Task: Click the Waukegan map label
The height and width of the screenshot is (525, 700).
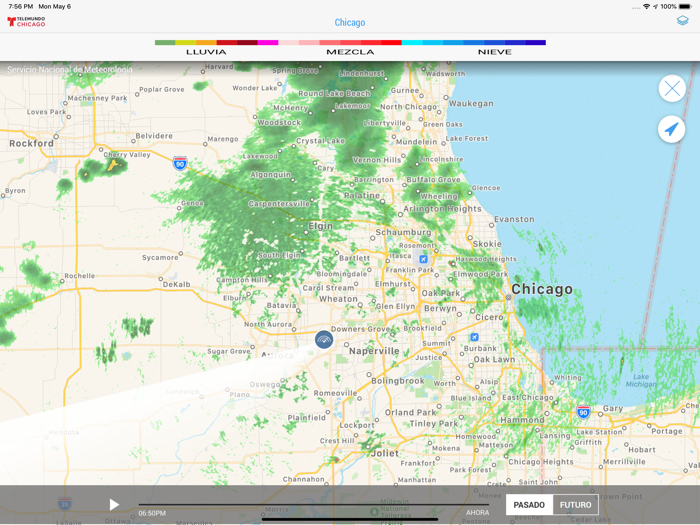Action: point(471,104)
